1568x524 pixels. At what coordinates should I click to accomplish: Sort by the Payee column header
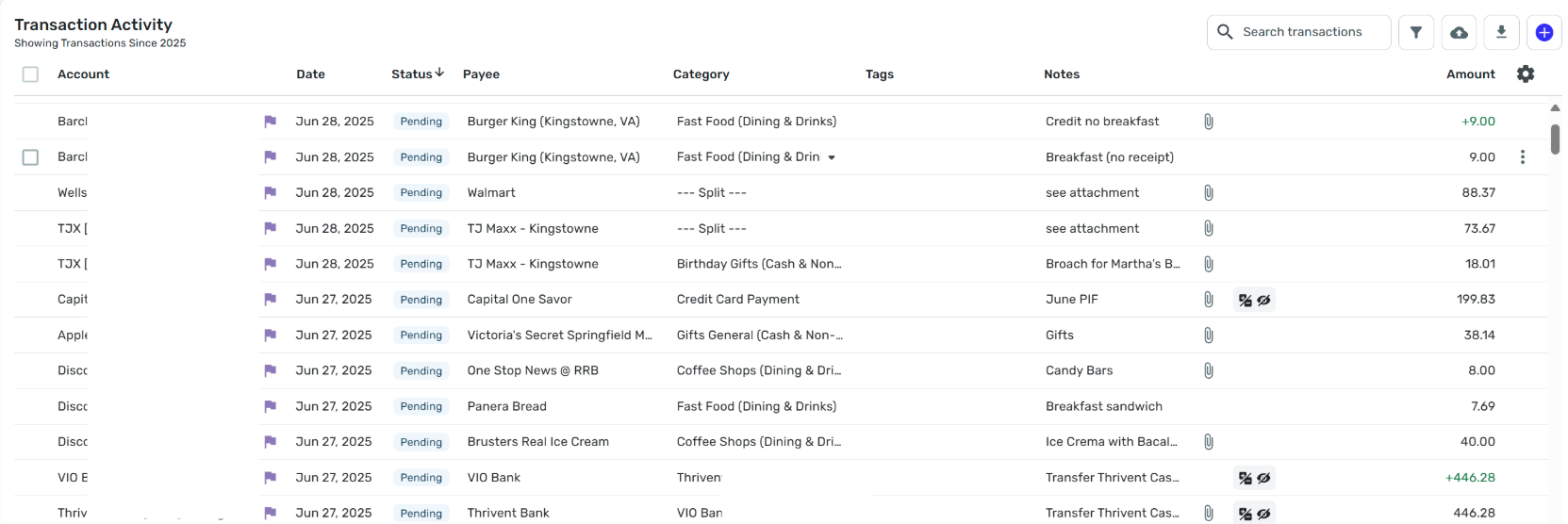[x=481, y=74]
